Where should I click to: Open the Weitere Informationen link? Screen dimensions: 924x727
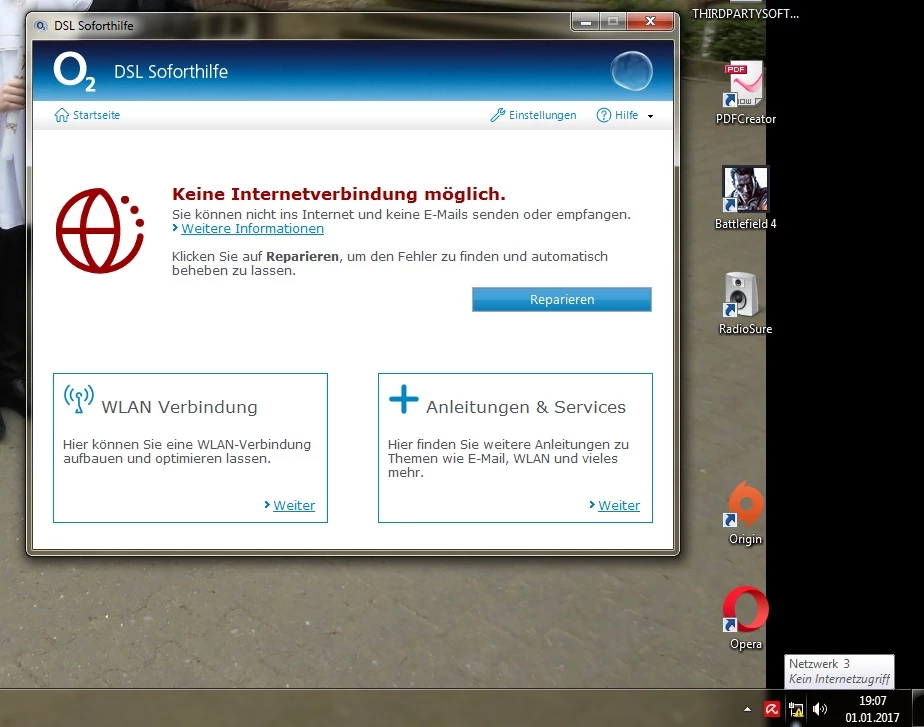252,229
